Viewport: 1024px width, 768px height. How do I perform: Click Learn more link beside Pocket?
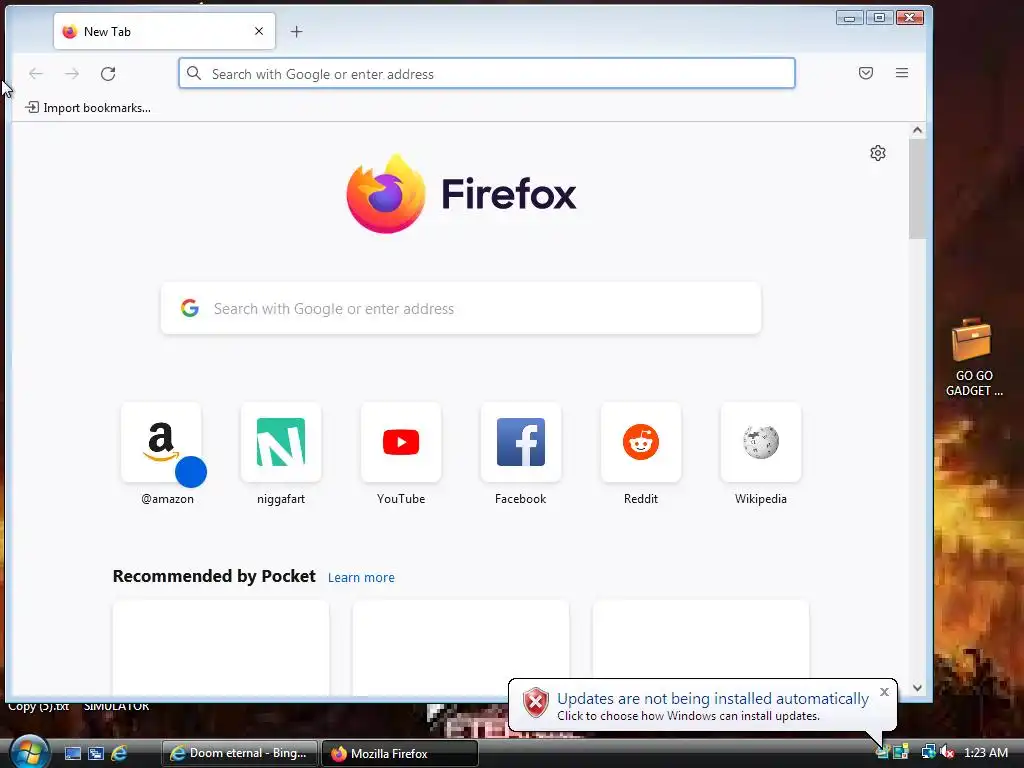[x=361, y=577]
